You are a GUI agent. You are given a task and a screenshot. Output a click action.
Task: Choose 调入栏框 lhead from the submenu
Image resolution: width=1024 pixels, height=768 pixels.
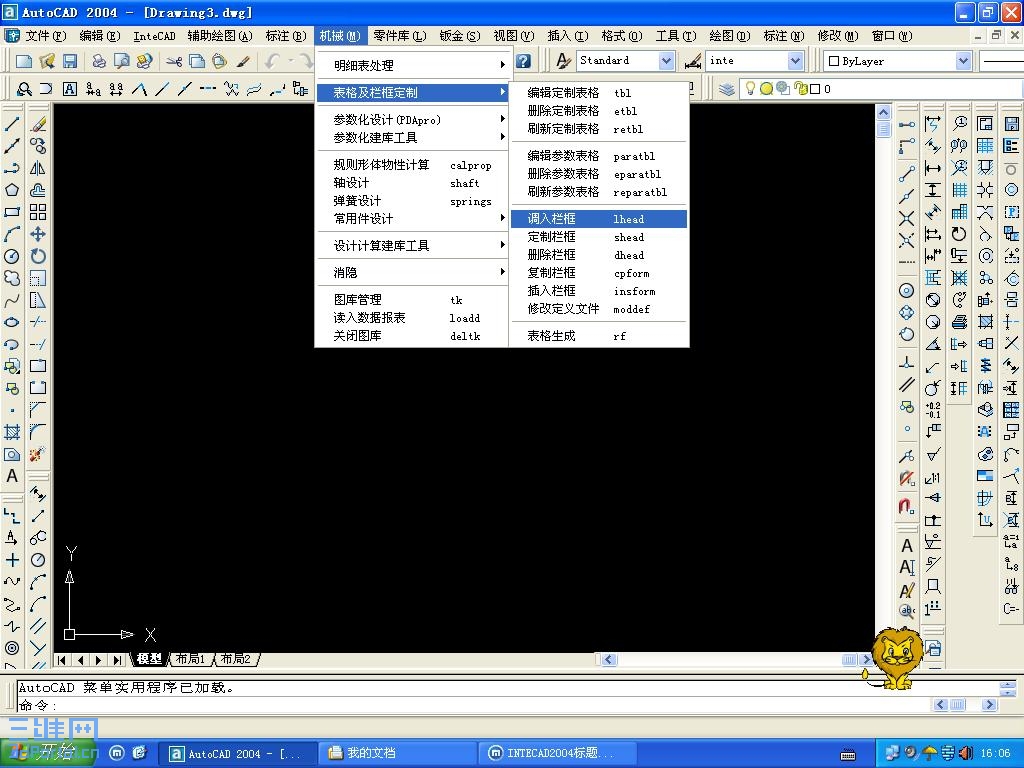pyautogui.click(x=599, y=219)
